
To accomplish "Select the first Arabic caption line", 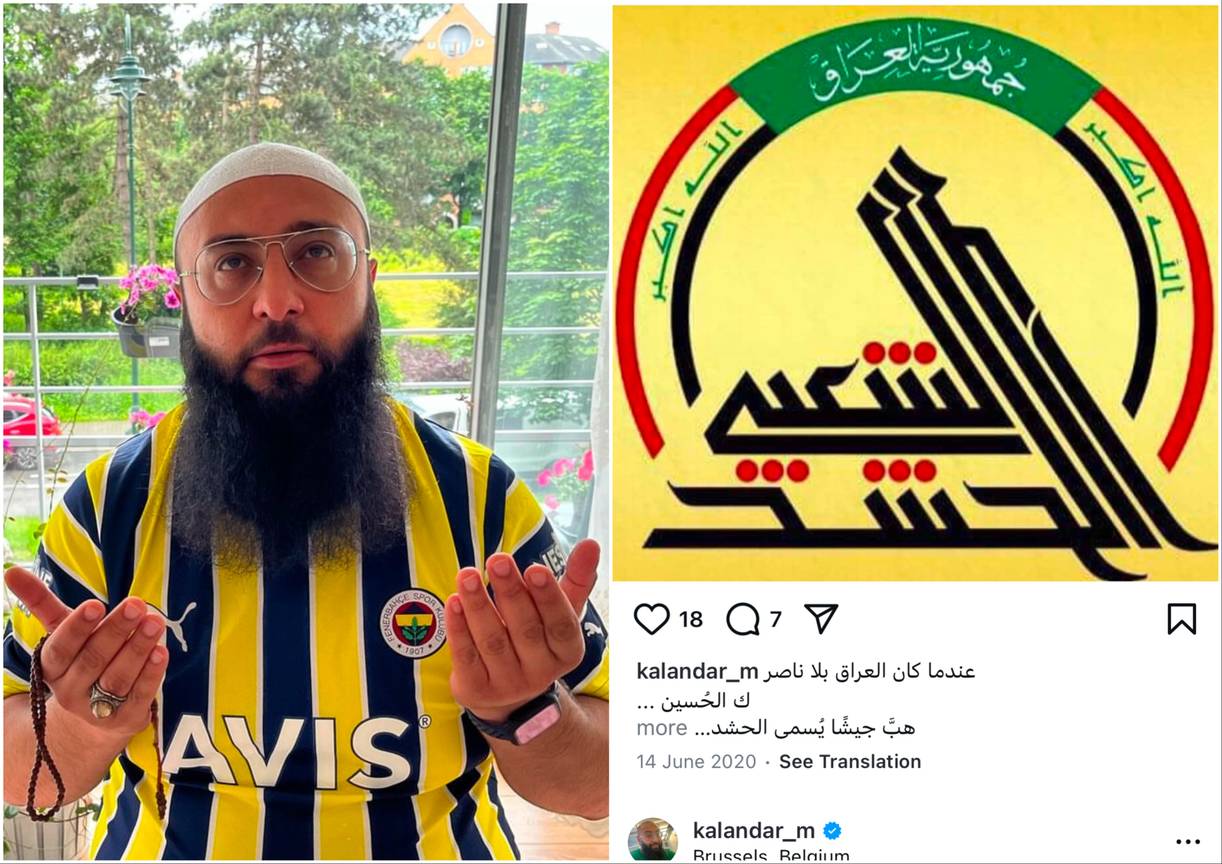I will pyautogui.click(x=870, y=671).
